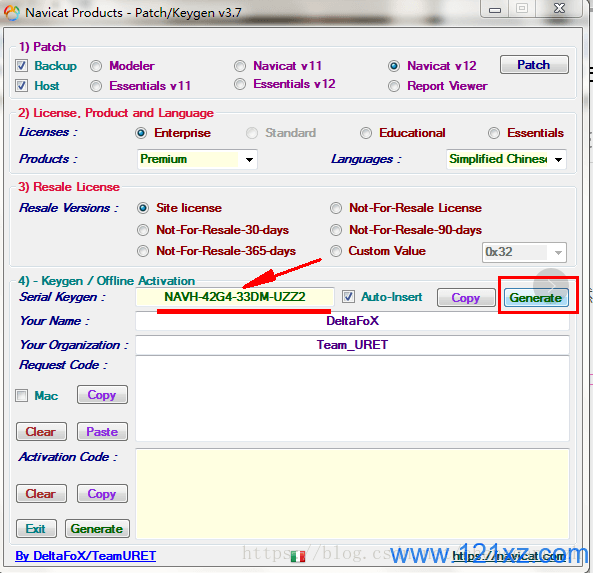Generate a new serial key
Screen dimensions: 593x573
click(x=536, y=298)
